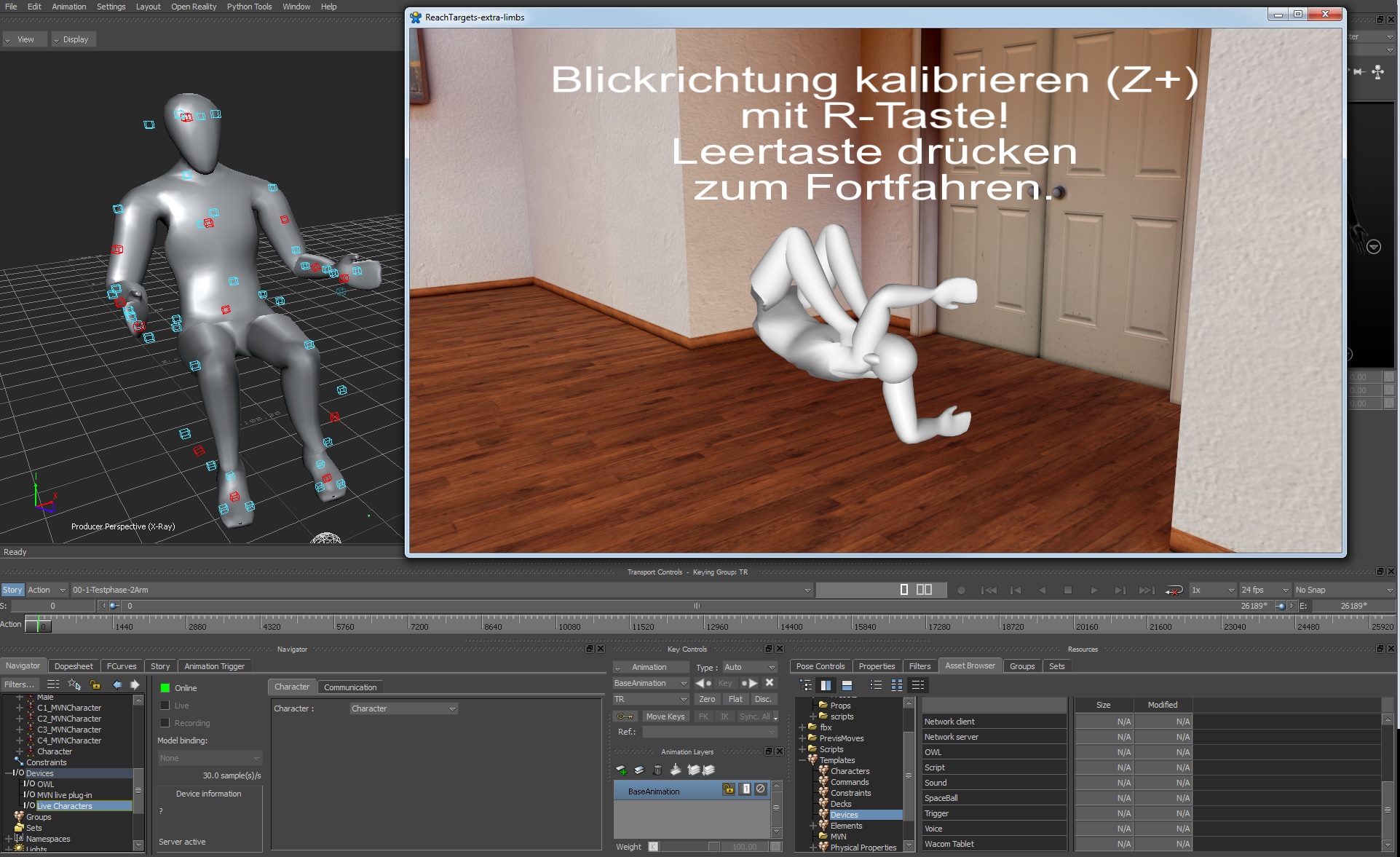This screenshot has height=857, width=1400.
Task: Enable the Live checkbox
Action: [x=165, y=706]
